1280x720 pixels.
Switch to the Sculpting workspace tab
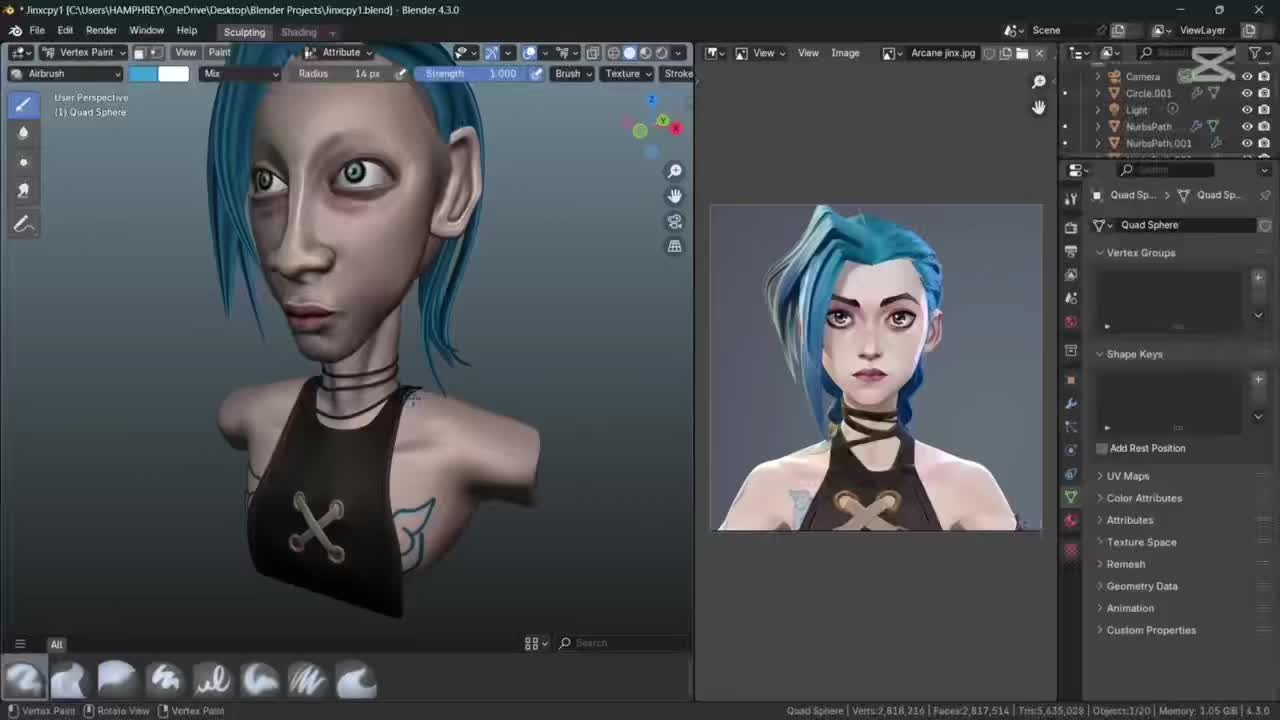click(x=244, y=32)
